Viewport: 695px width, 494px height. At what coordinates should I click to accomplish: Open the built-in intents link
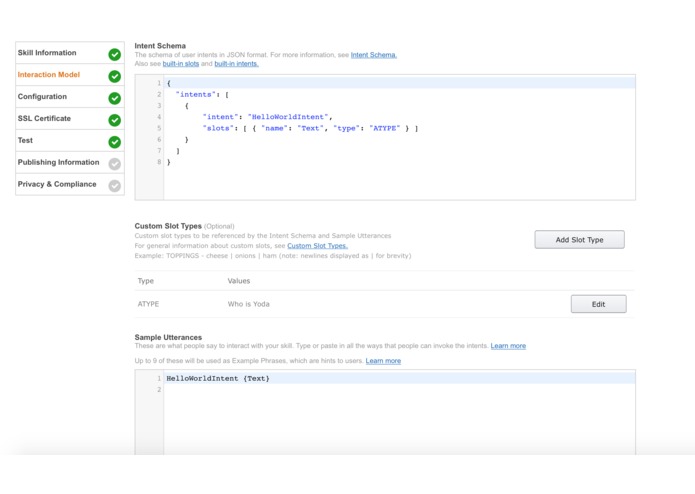236,64
